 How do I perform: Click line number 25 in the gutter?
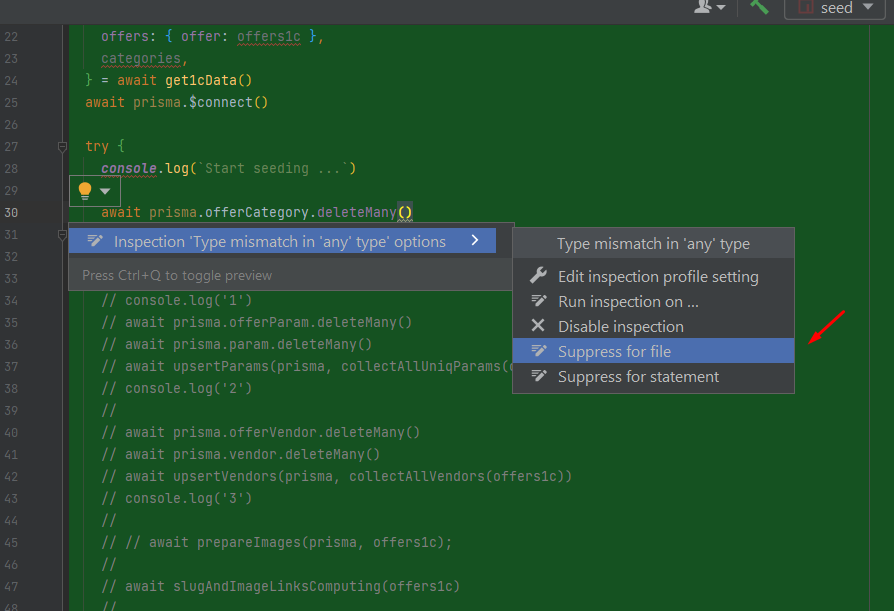[11, 103]
